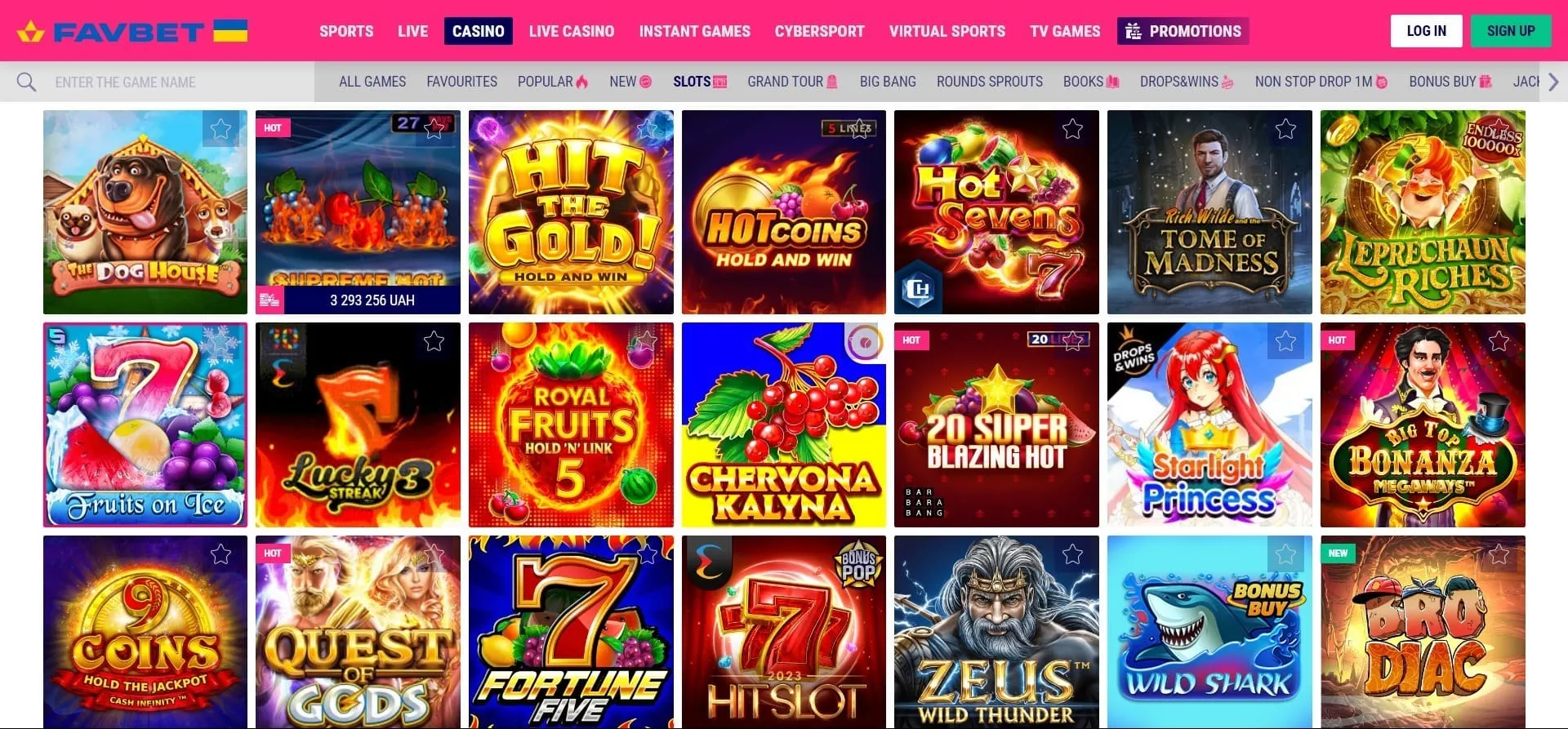Switch to the Popular games tab
The height and width of the screenshot is (729, 1568).
[x=552, y=82]
